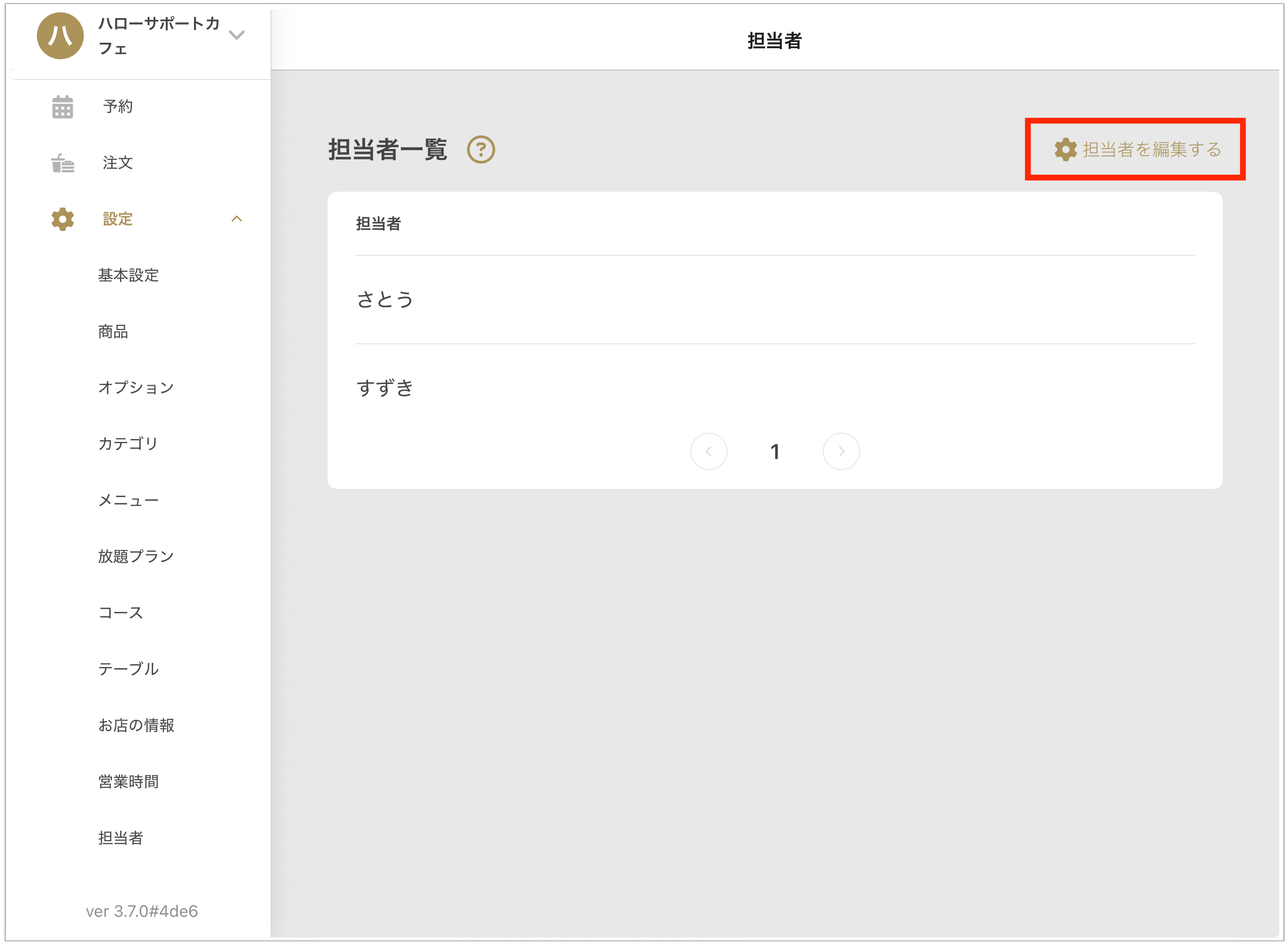Go to the previous page with left arrow
The image size is (1288, 945).
(x=709, y=451)
